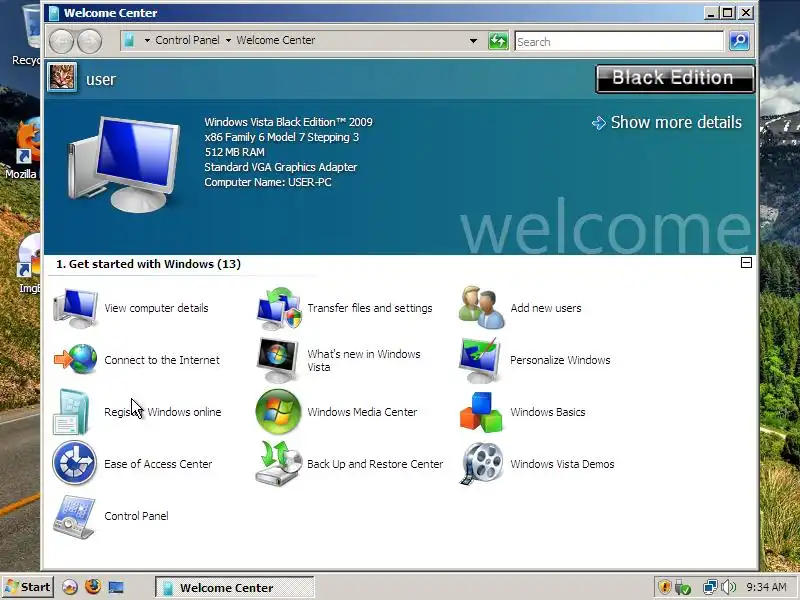Click Back Up and Restore Center label
The image size is (800, 600).
pos(375,464)
